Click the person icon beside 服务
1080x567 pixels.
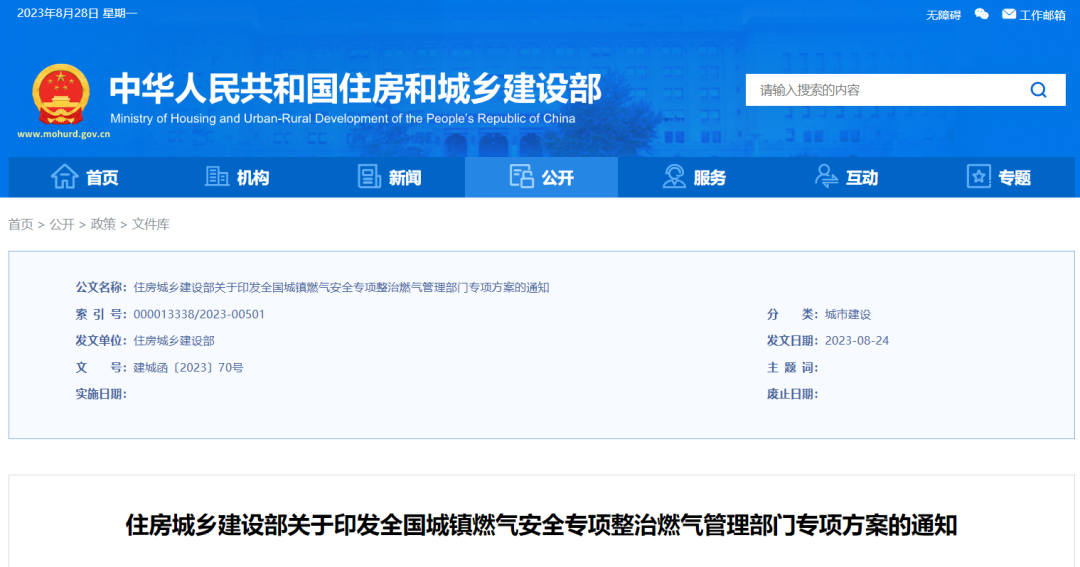(x=675, y=177)
